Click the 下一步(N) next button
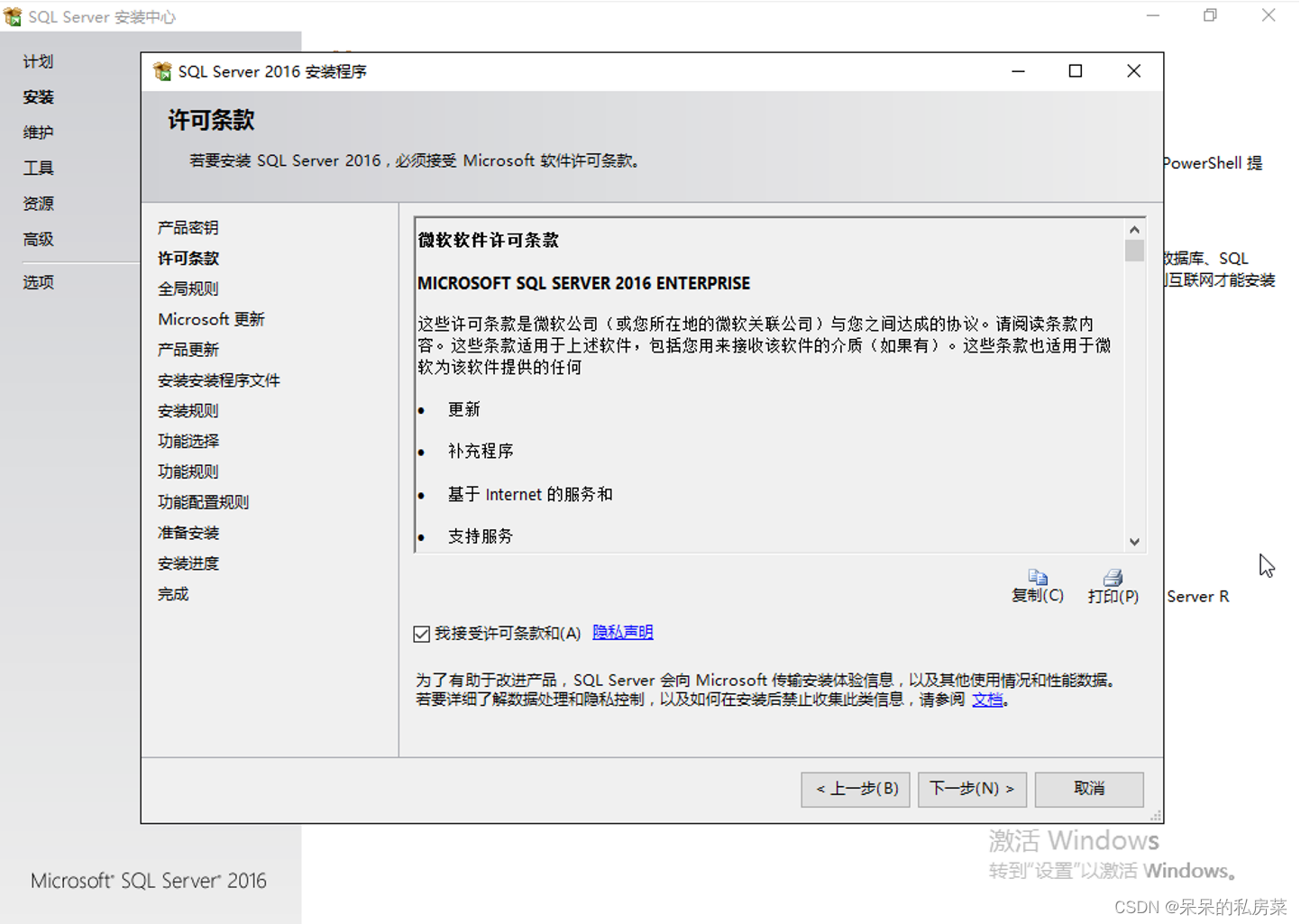The width and height of the screenshot is (1301, 924). click(972, 789)
